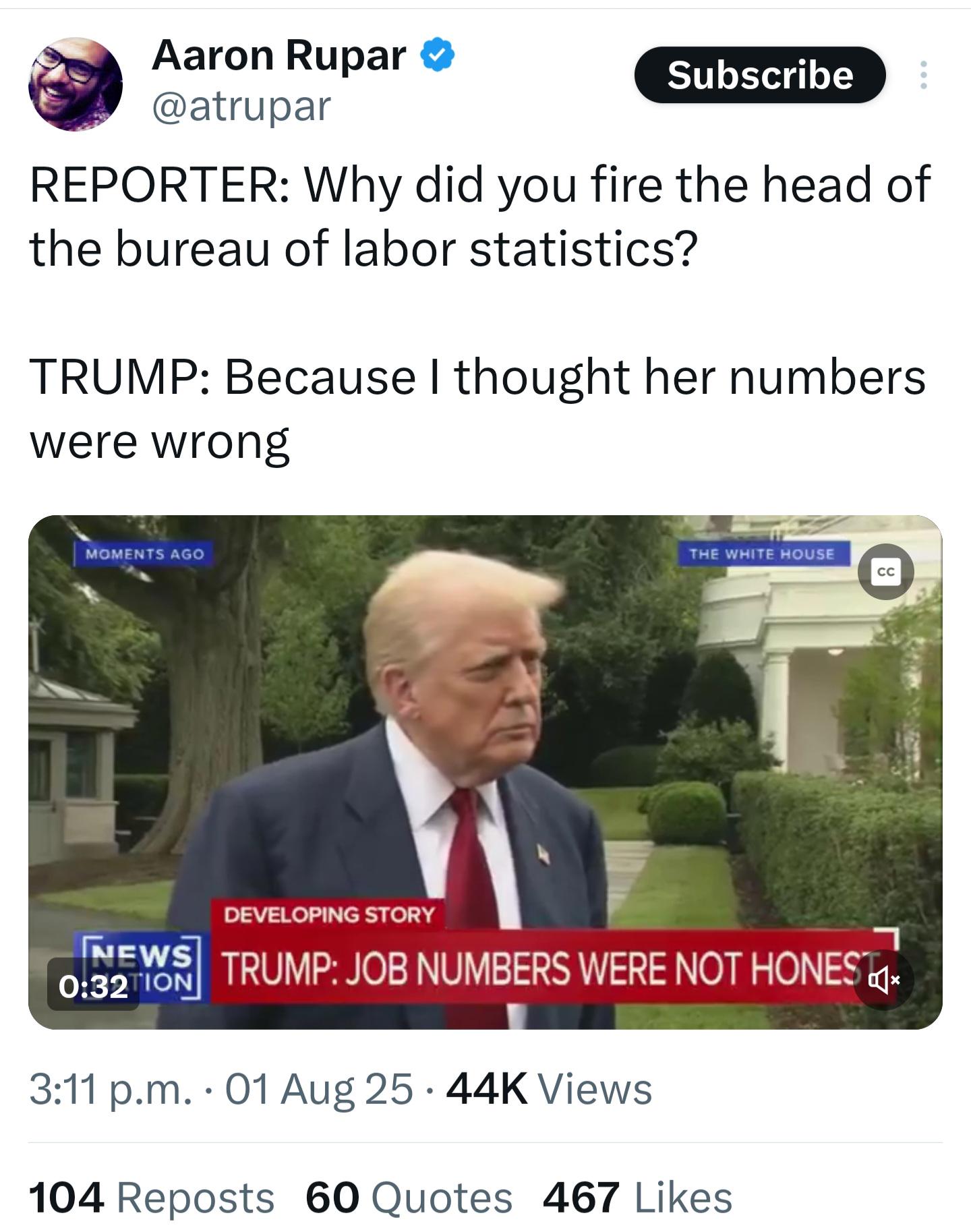The width and height of the screenshot is (971, 1232).
Task: Unmute the video with the speaker icon
Action: [x=884, y=980]
